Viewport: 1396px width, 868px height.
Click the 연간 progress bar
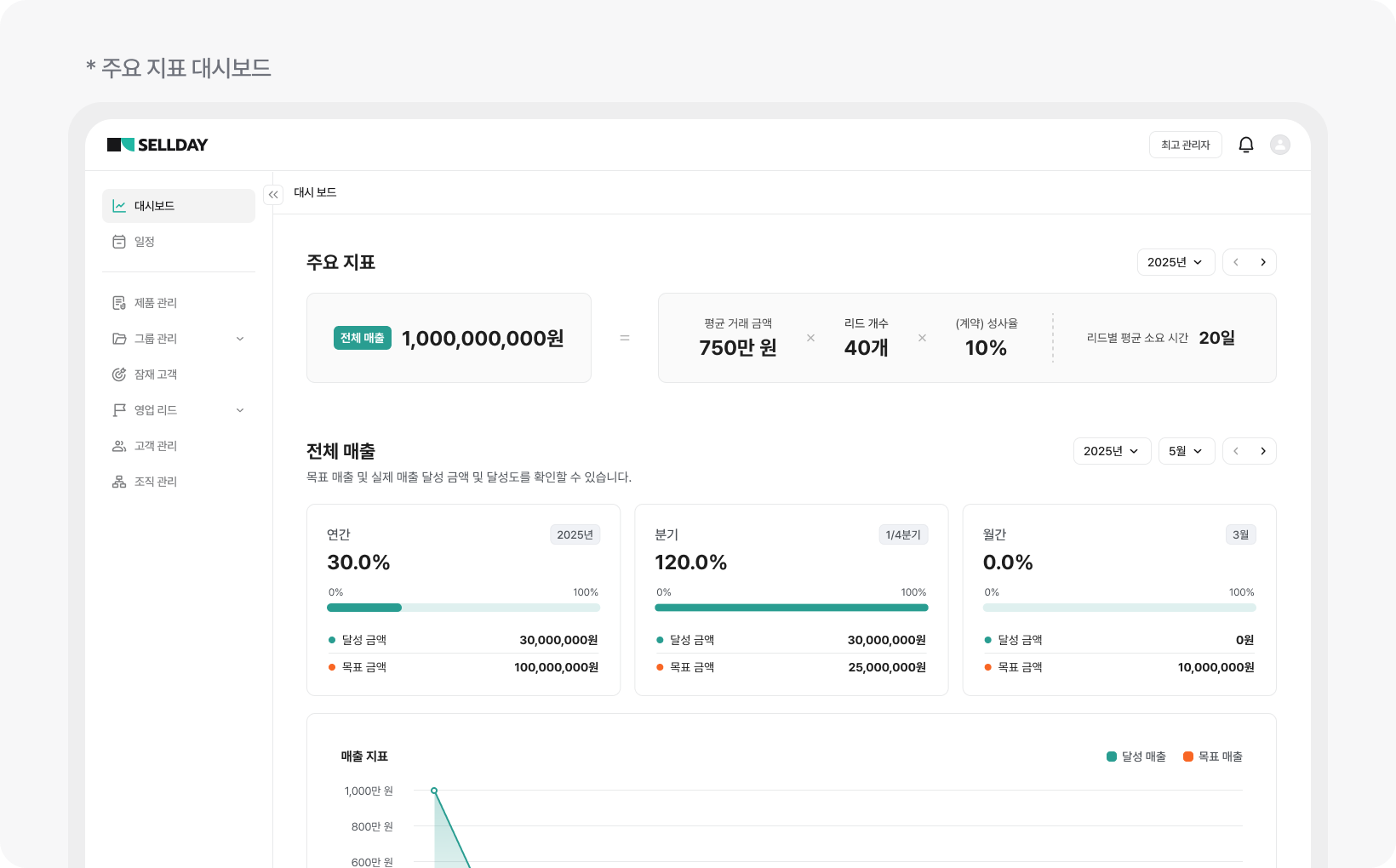[x=463, y=608]
